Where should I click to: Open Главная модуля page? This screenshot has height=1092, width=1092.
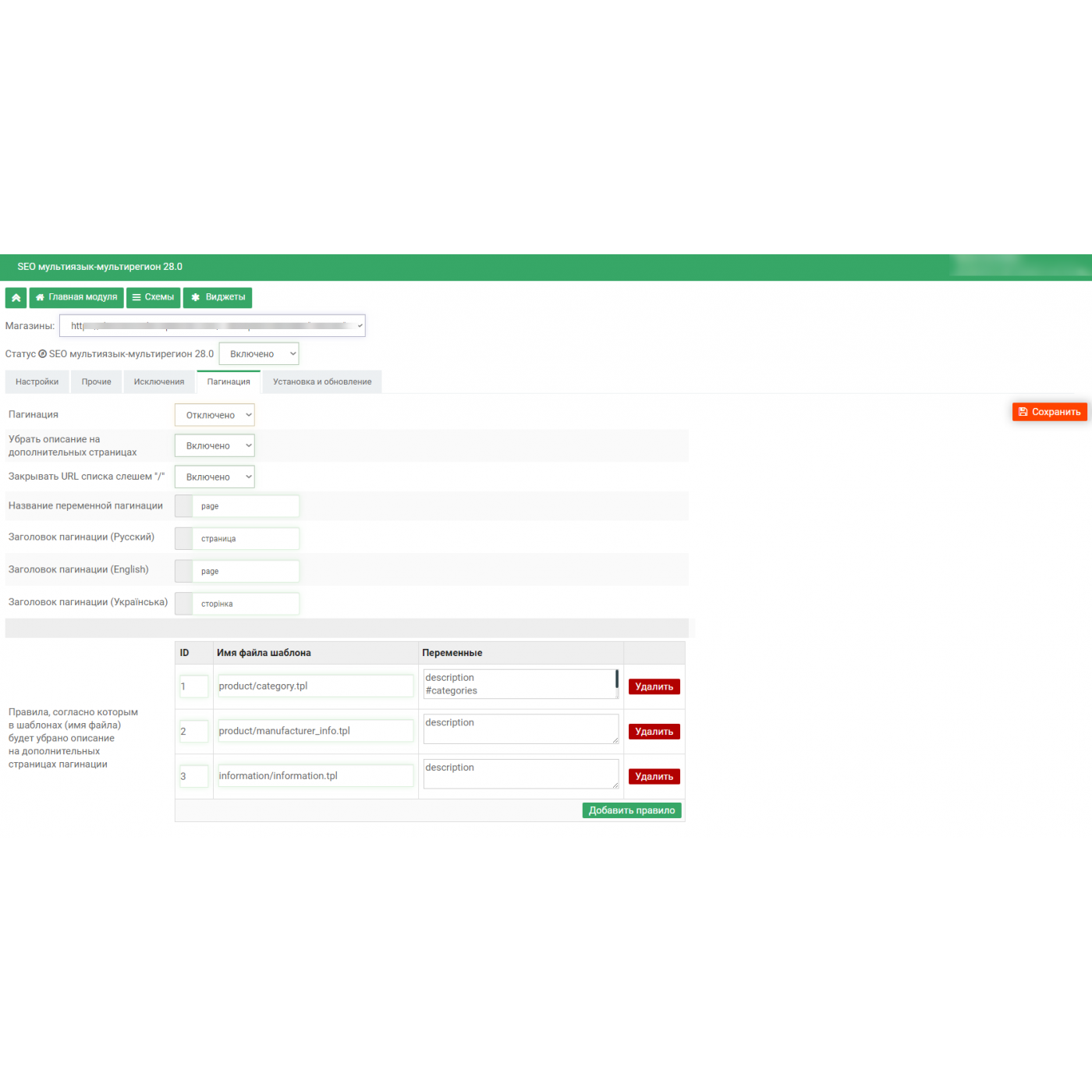[x=76, y=297]
